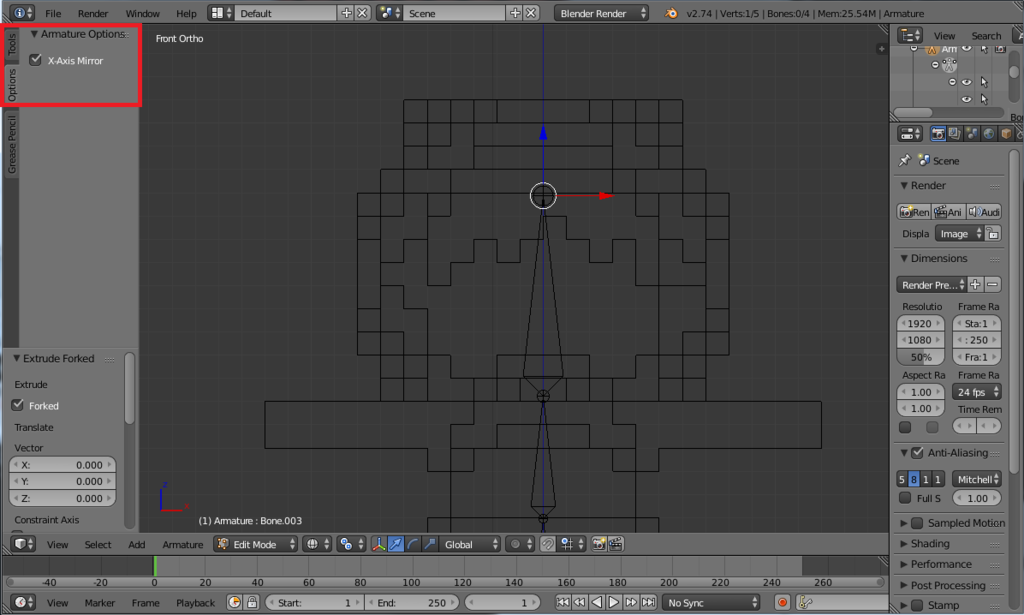The image size is (1024, 615).
Task: Enable the Stamp checkbox
Action: point(917,605)
